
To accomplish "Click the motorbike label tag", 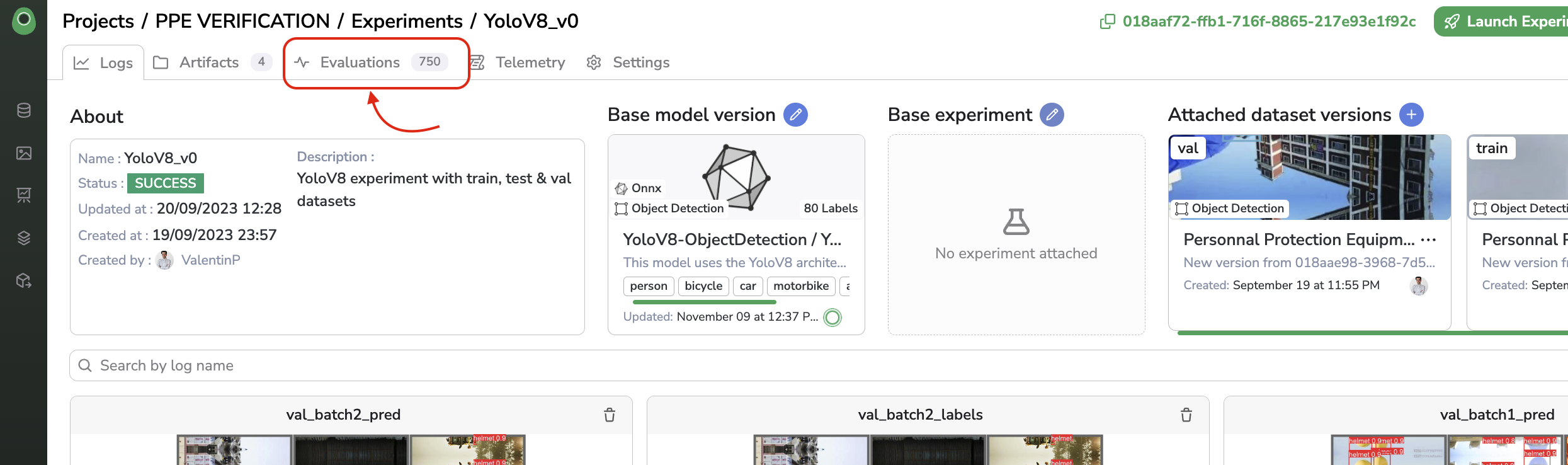I will 801,286.
